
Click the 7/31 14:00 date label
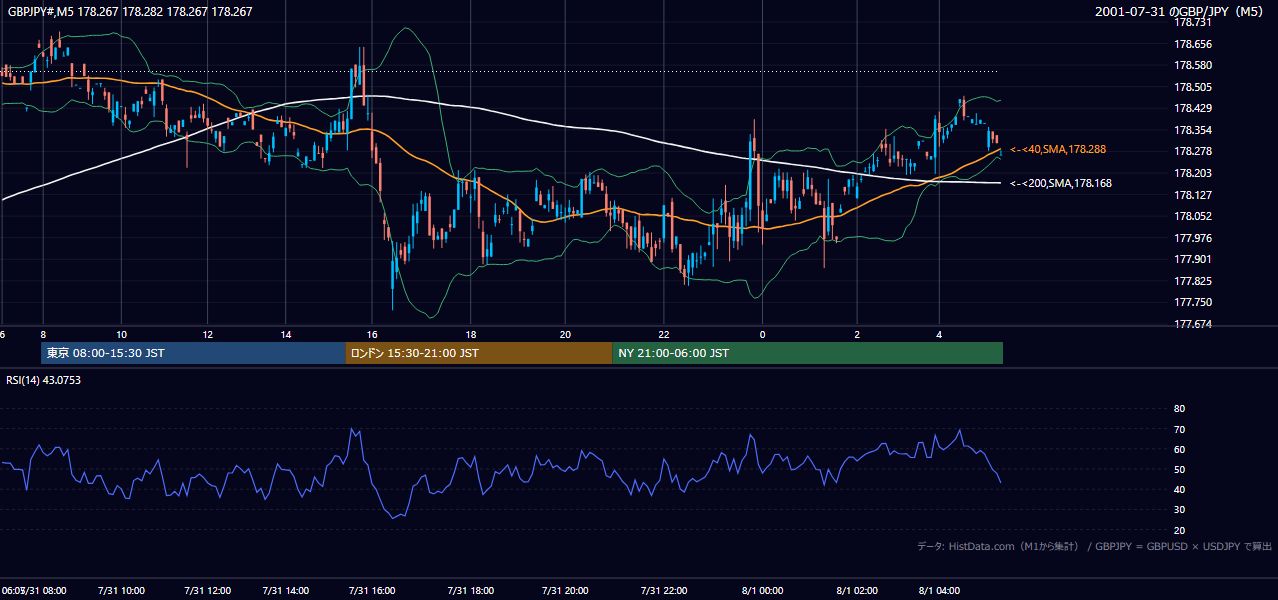[x=286, y=591]
